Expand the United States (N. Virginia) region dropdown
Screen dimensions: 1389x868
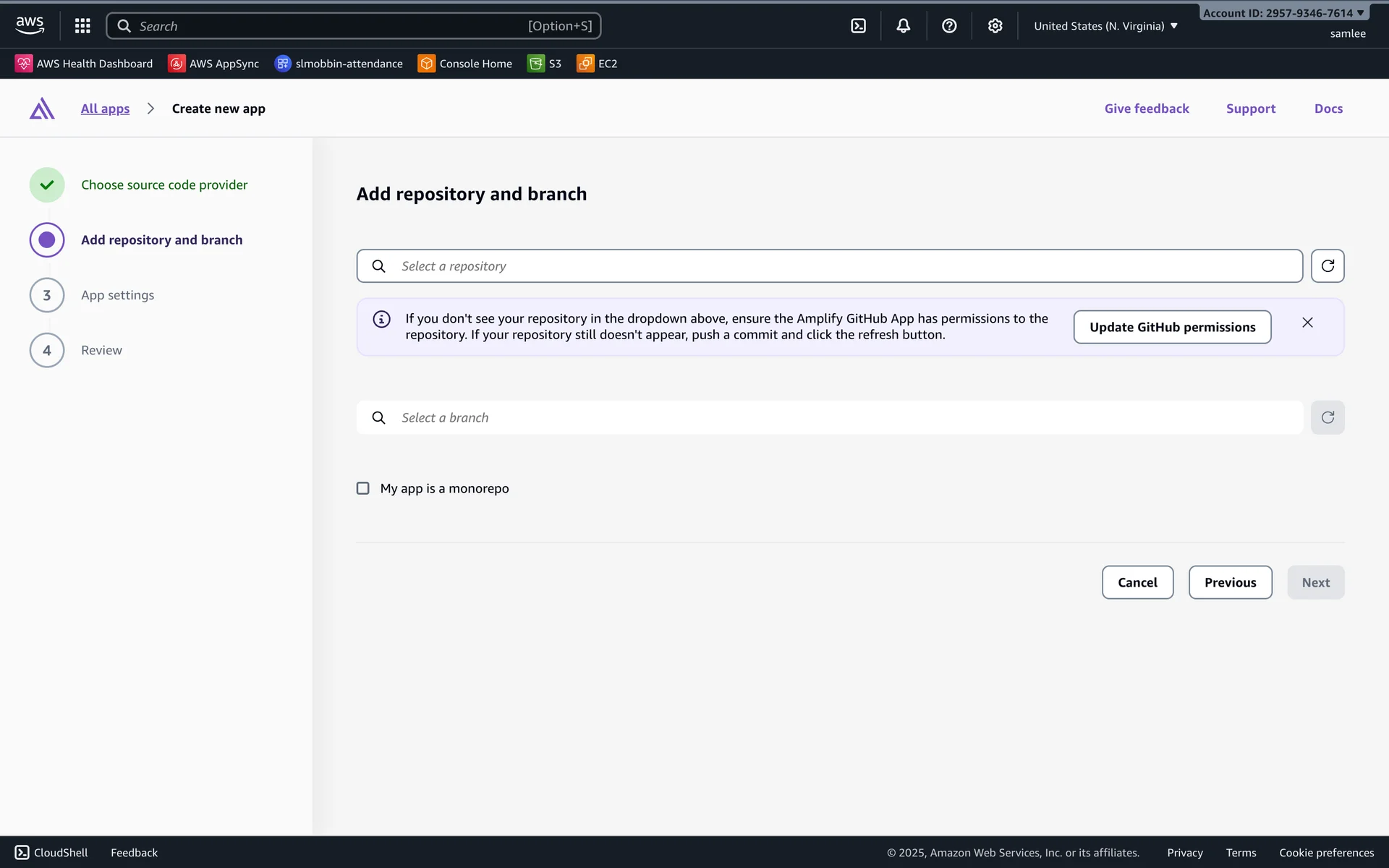click(1105, 26)
